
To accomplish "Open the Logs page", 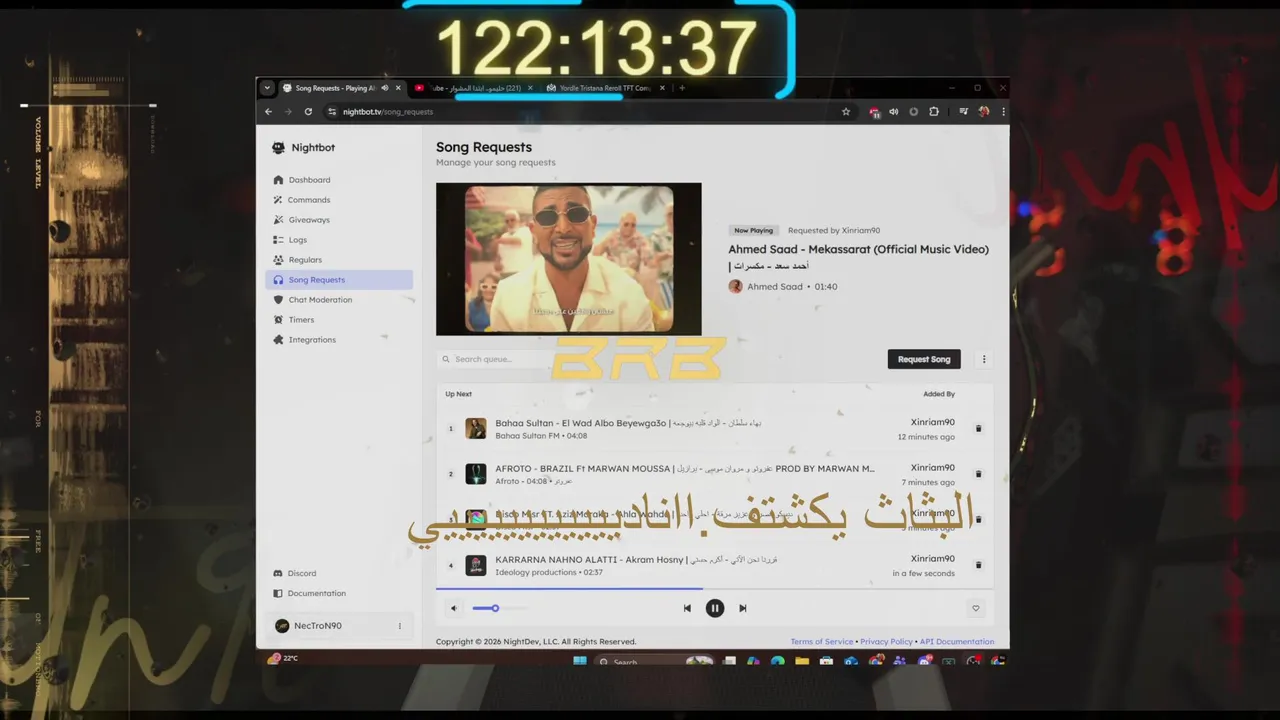I will [339, 240].
